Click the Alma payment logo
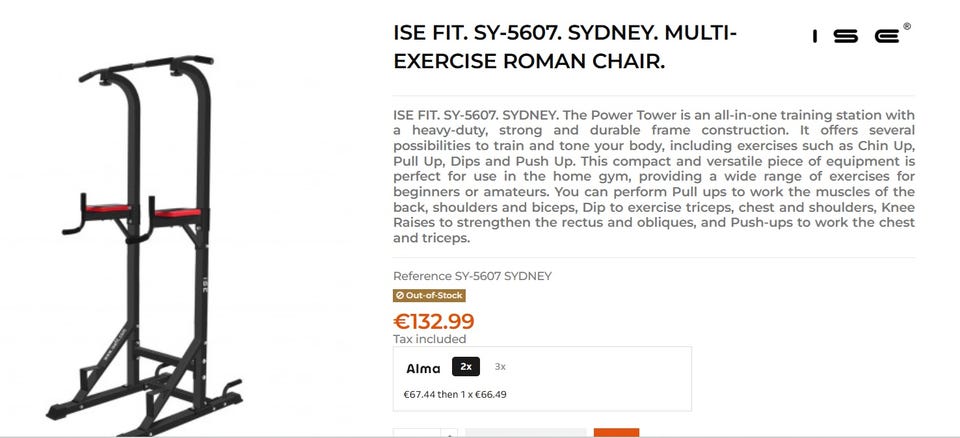The image size is (960, 438). [x=423, y=368]
